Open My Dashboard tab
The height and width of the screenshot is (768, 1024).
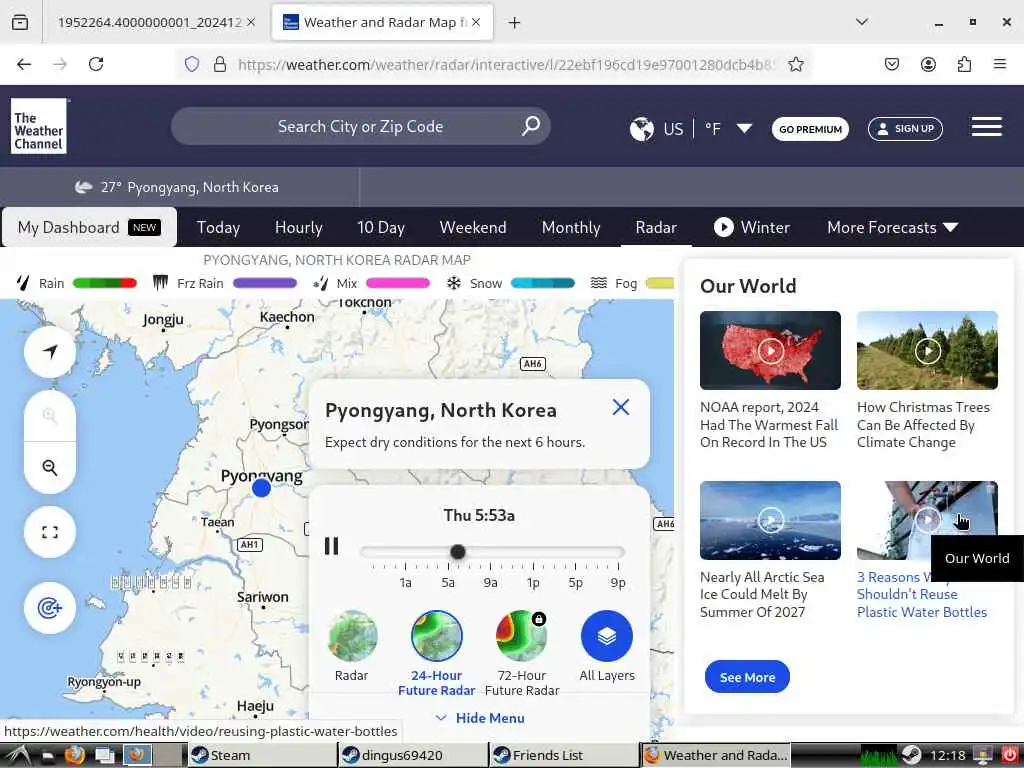click(89, 227)
